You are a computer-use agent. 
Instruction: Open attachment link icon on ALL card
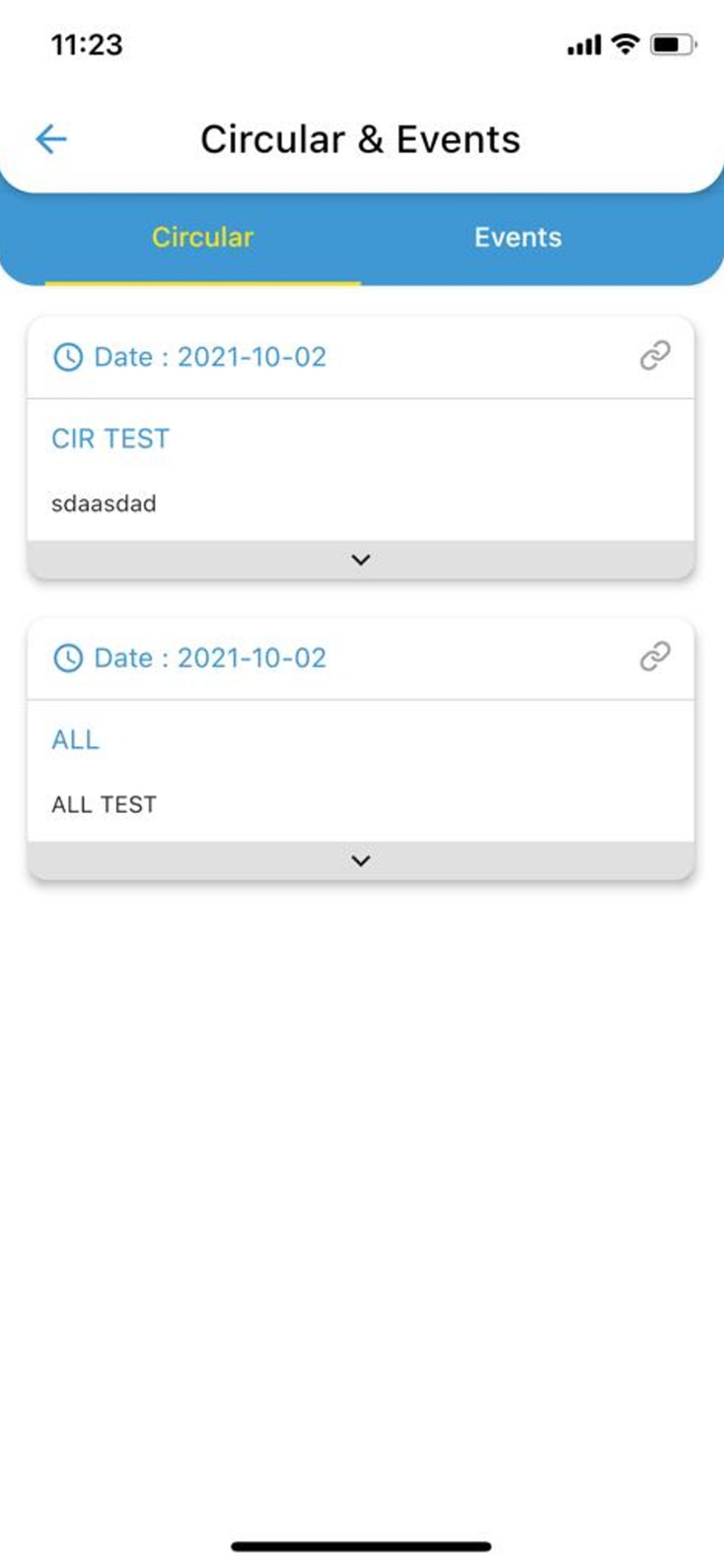click(655, 656)
